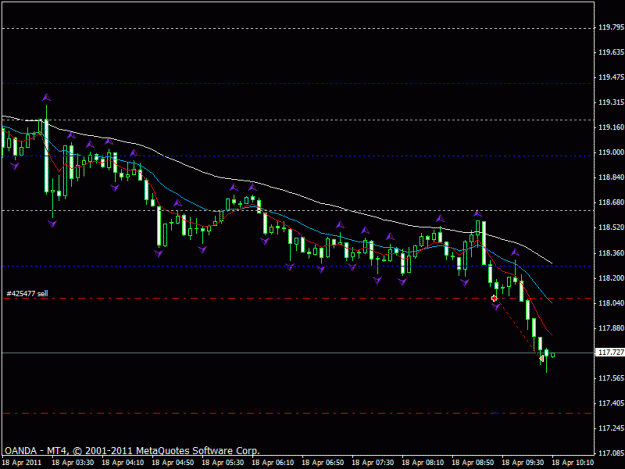Select the up fractal above the 08:50 peak candle
625x469 pixels.
[x=478, y=214]
